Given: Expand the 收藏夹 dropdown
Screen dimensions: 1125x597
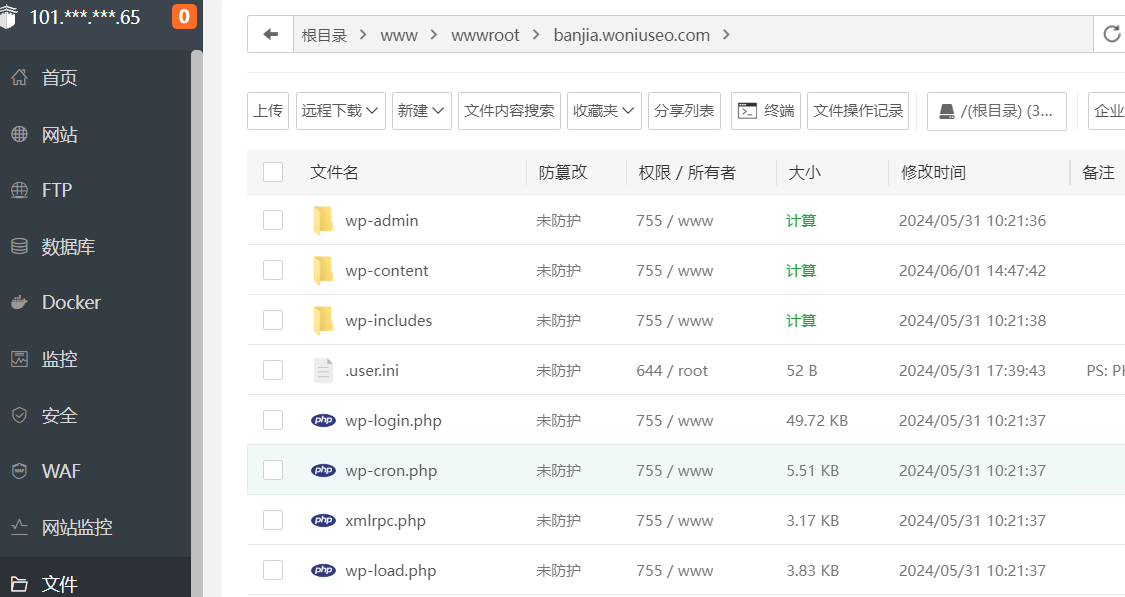Looking at the screenshot, I should (x=604, y=111).
